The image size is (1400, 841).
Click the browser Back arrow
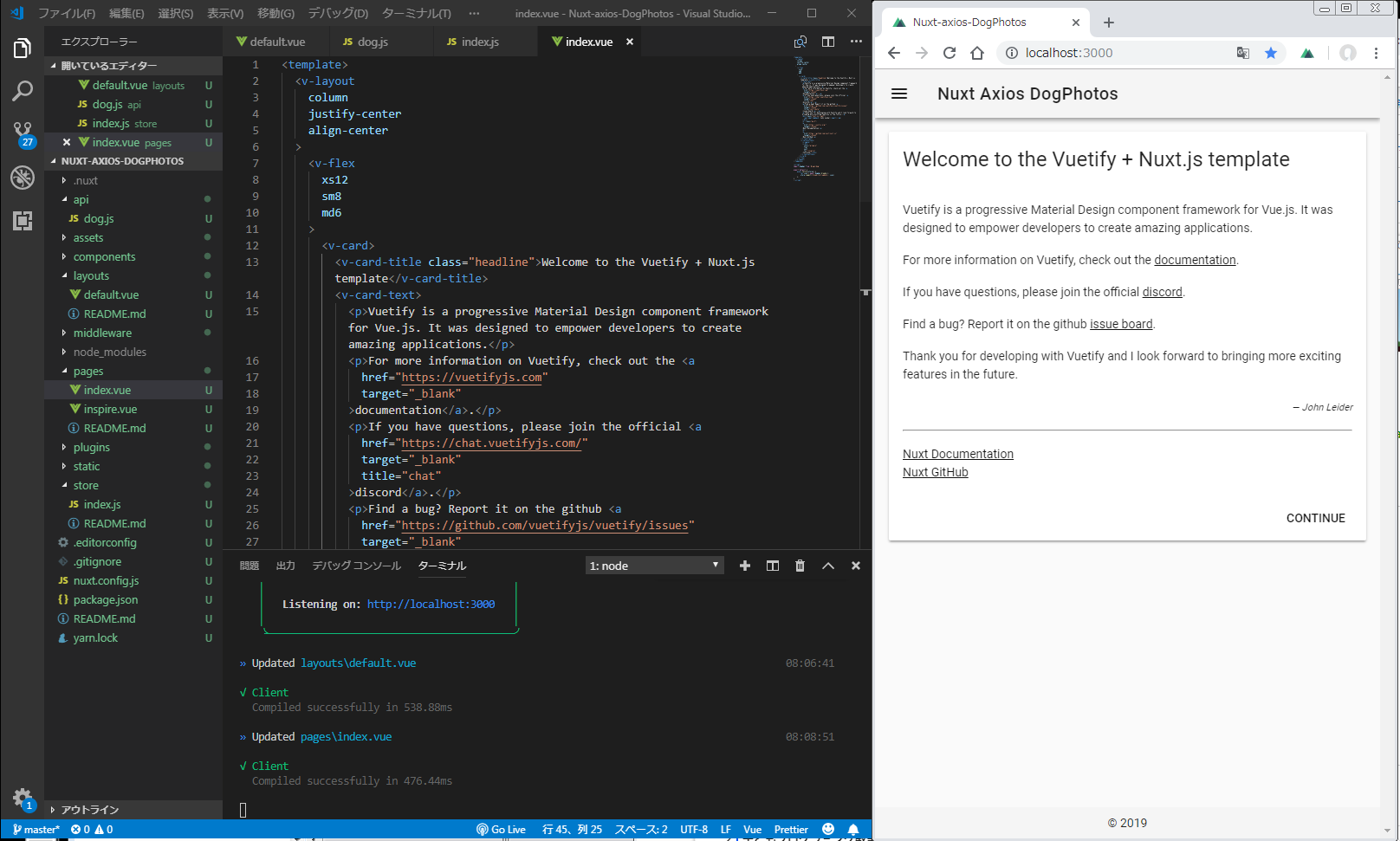click(x=894, y=53)
